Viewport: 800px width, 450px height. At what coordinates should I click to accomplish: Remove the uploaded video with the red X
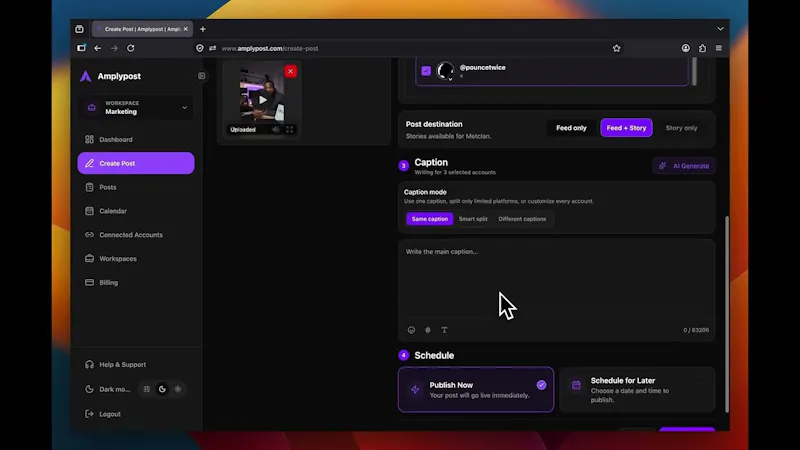click(290, 71)
